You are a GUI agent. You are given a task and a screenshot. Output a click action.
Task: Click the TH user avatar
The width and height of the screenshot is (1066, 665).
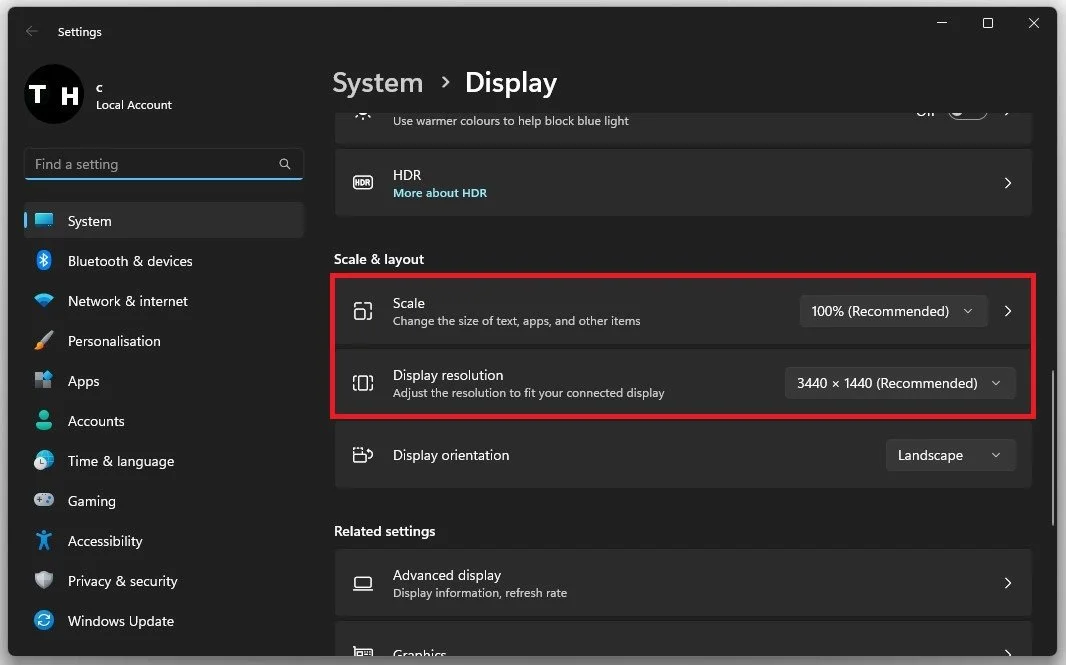tap(54, 94)
